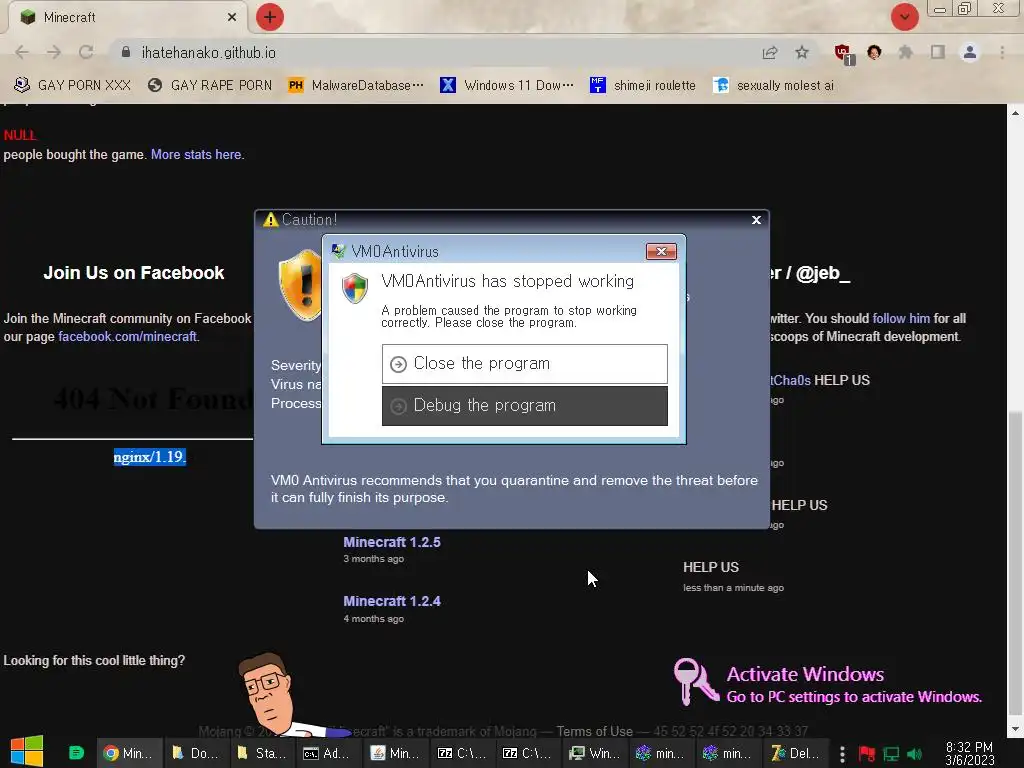Toggle the browser side panel
The width and height of the screenshot is (1024, 768).
(x=938, y=52)
